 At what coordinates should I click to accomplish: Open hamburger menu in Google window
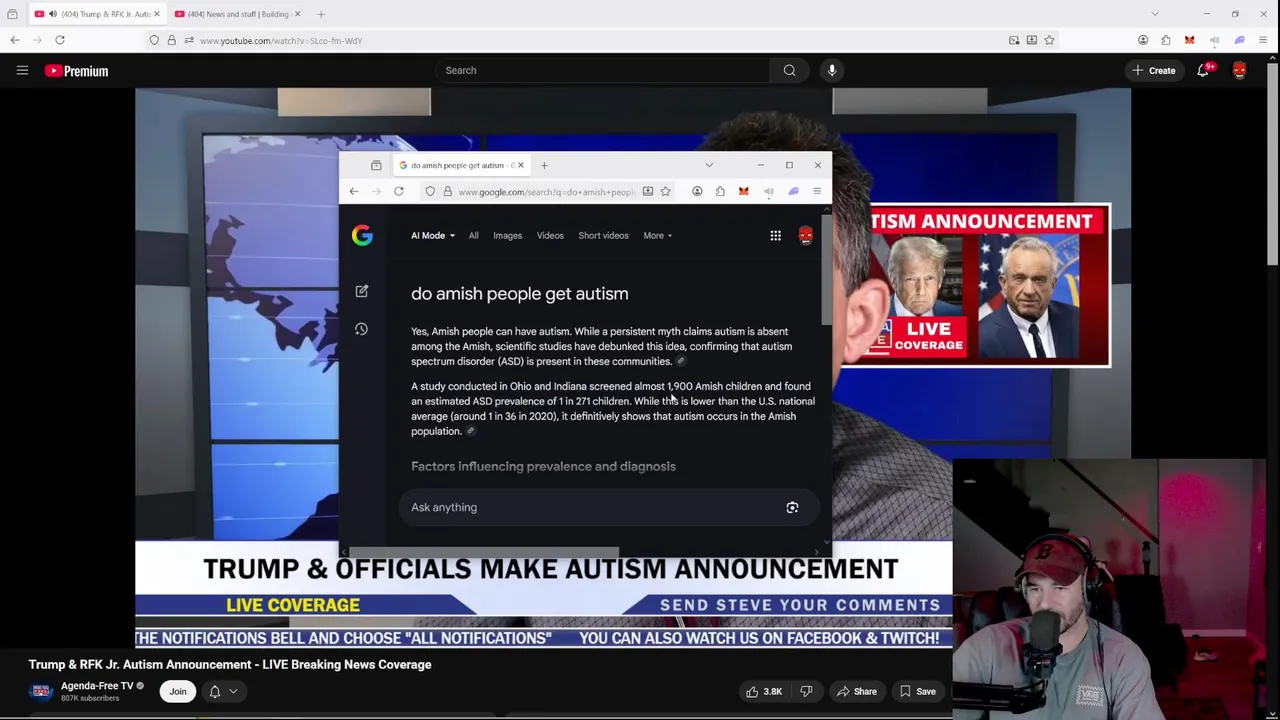(x=817, y=191)
